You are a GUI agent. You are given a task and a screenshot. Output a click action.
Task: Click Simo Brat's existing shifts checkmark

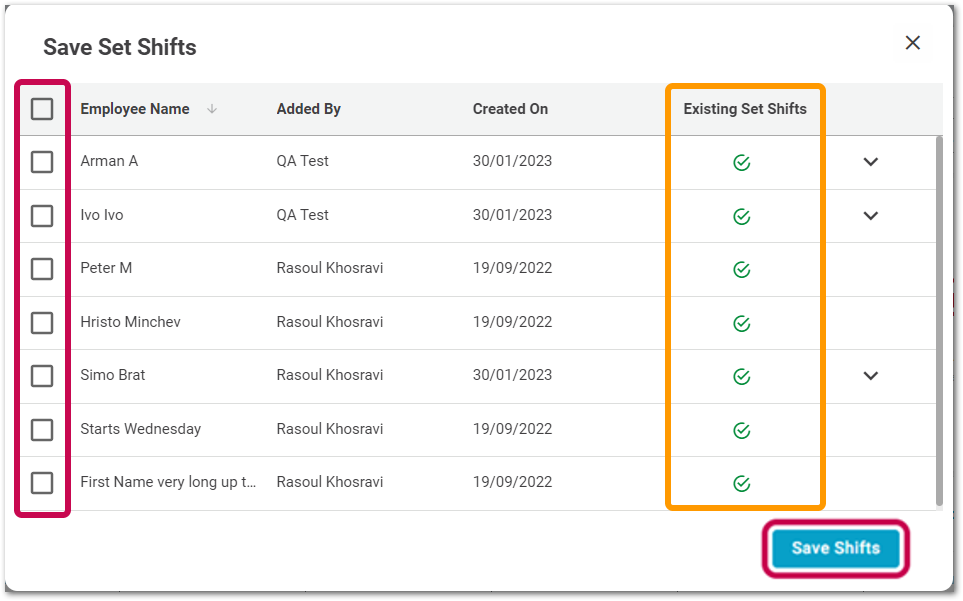coord(741,376)
